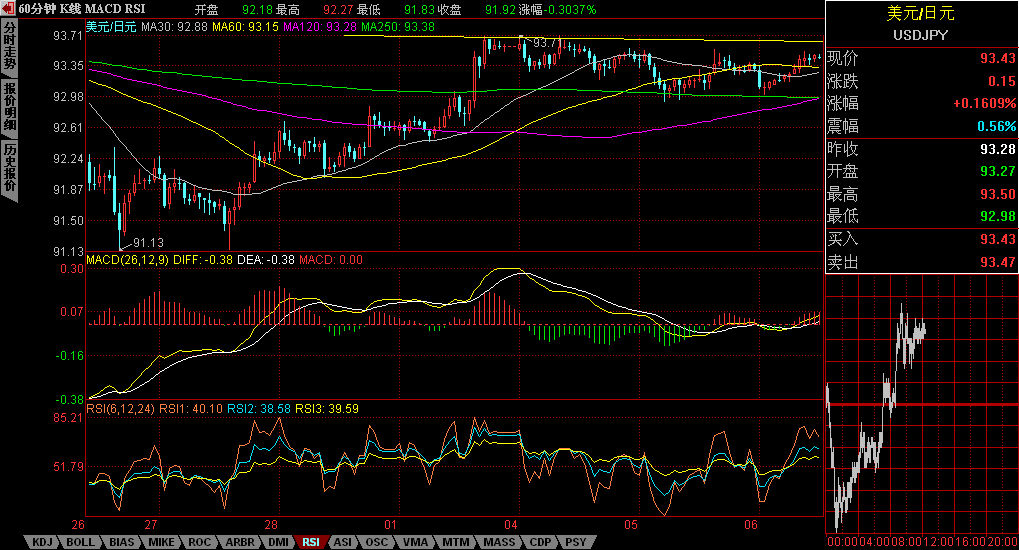Screen dimensions: 1019x550
Task: Open the 报价明细 side tab
Action: [x=10, y=107]
